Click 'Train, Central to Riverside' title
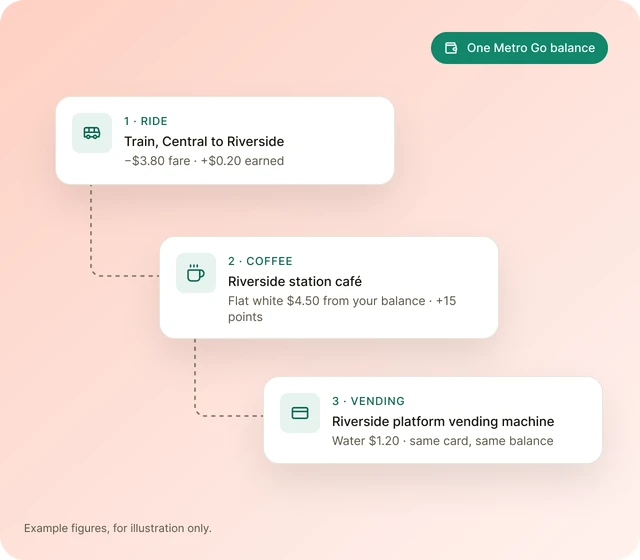Image resolution: width=640 pixels, height=560 pixels. coord(204,141)
